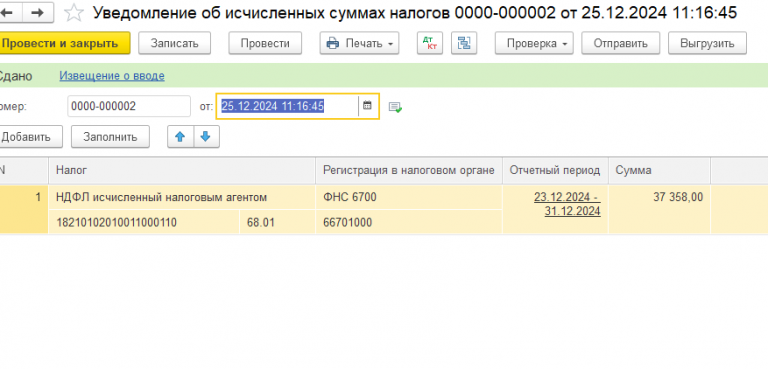Screen dimensions: 768x369
Task: Select ФНС 6700 registration cell
Action: [x=409, y=197]
